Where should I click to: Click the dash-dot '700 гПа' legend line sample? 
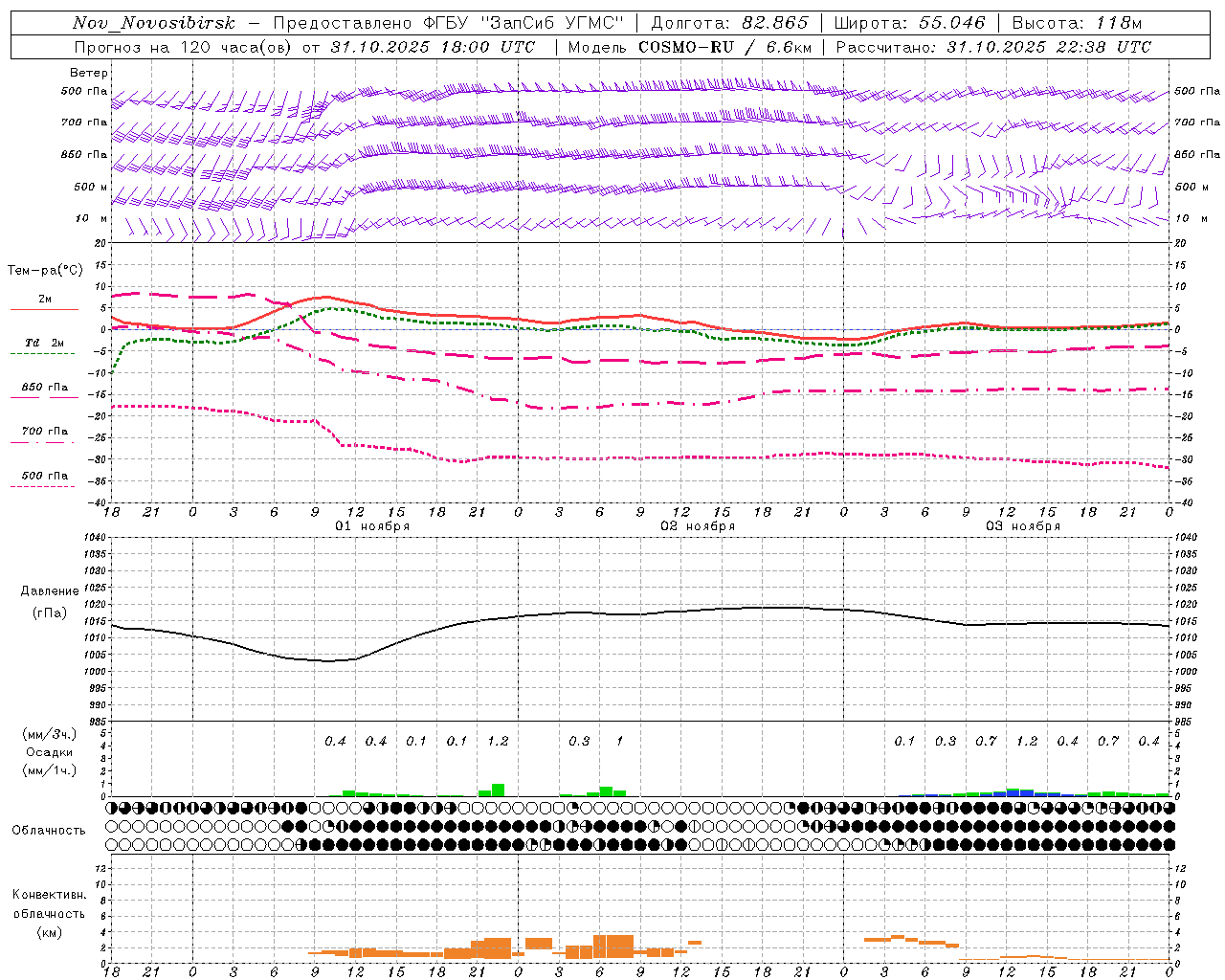[x=43, y=443]
